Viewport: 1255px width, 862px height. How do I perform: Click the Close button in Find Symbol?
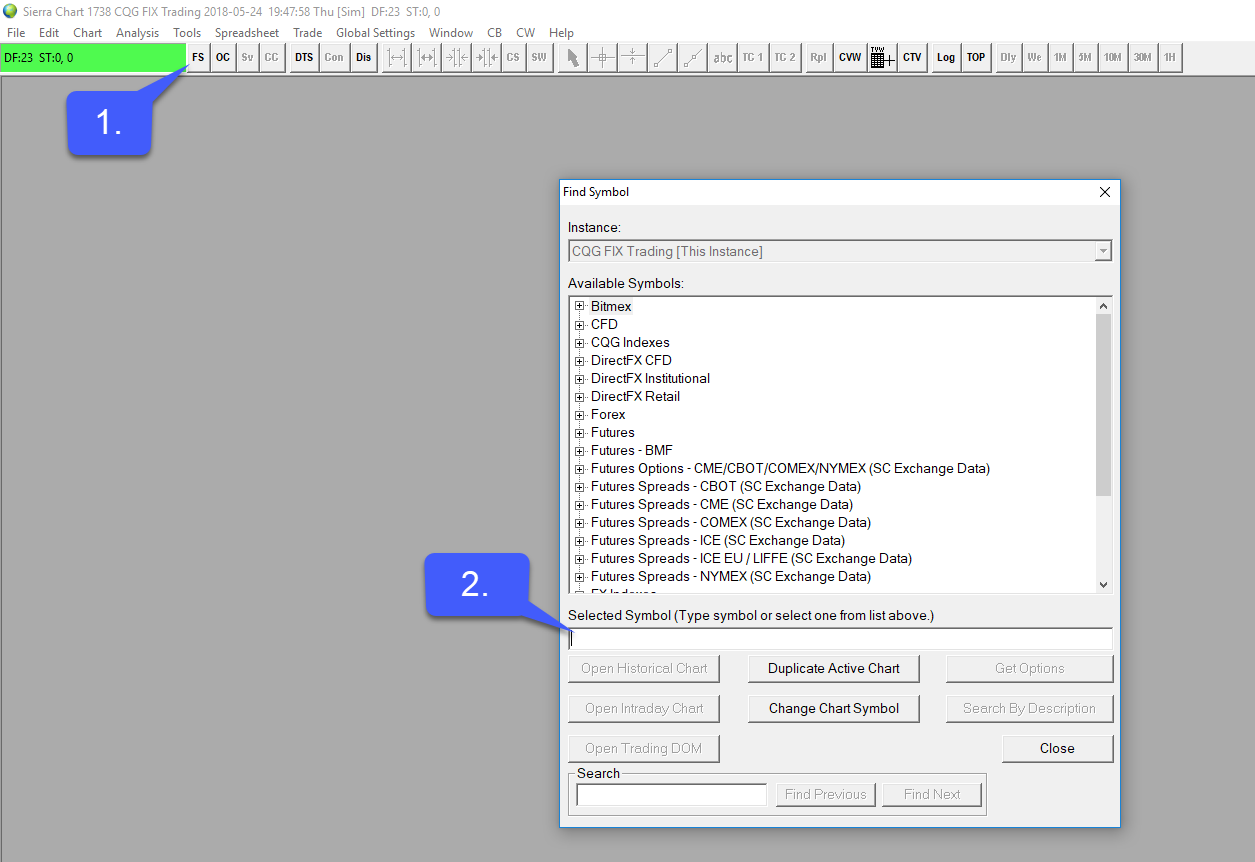[1057, 749]
